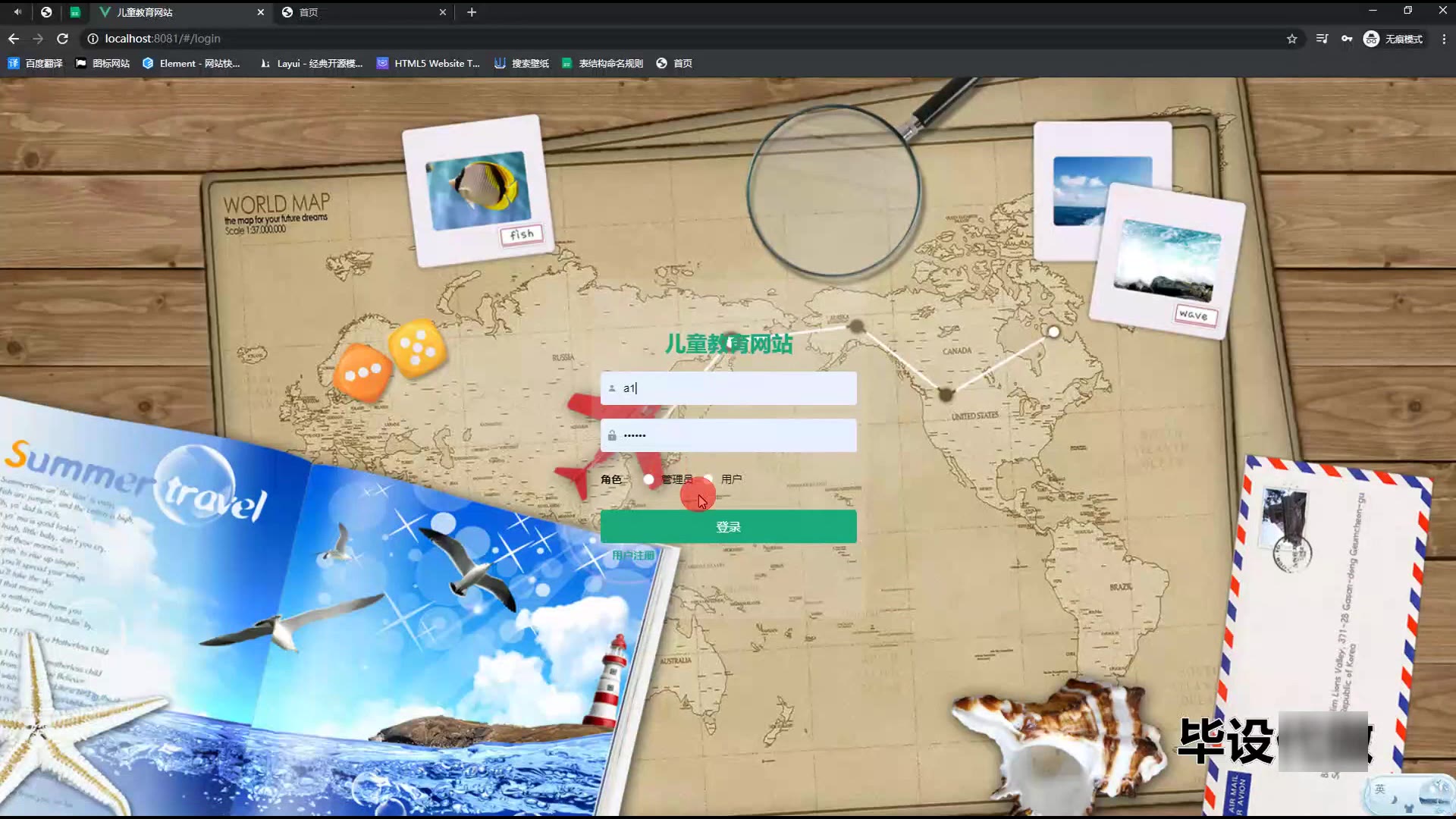This screenshot has width=1456, height=819.
Task: Open the media control icon in toolbar
Action: click(1322, 39)
